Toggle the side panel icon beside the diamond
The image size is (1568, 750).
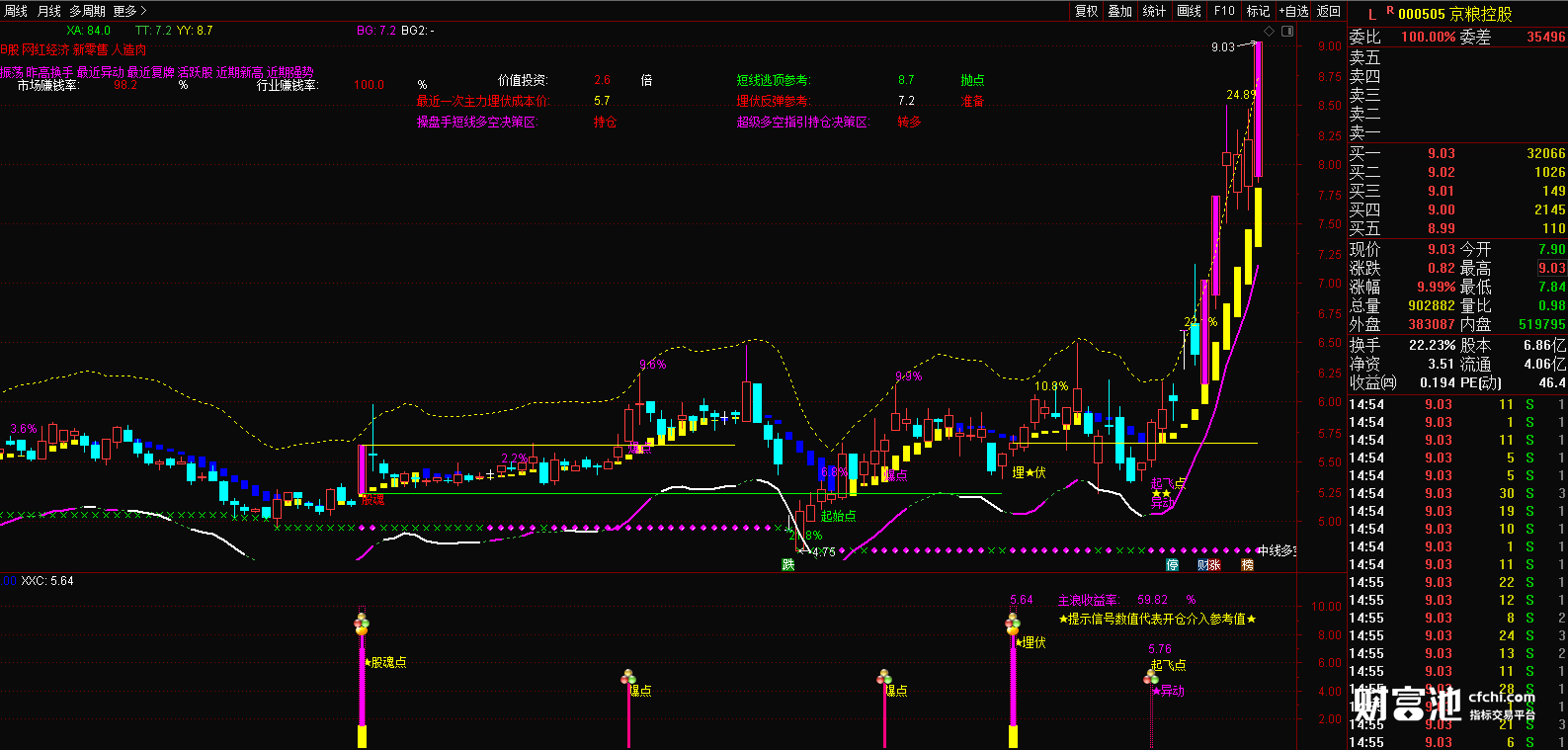(x=1286, y=32)
